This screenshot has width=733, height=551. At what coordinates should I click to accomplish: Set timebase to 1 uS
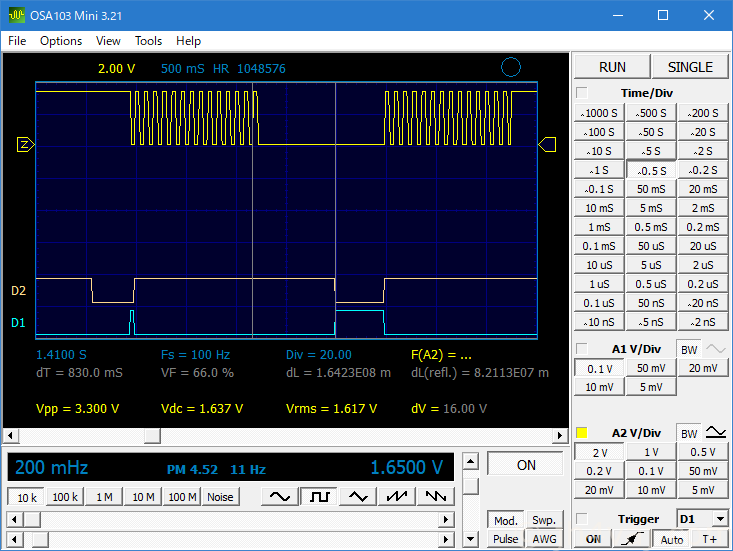pyautogui.click(x=599, y=284)
